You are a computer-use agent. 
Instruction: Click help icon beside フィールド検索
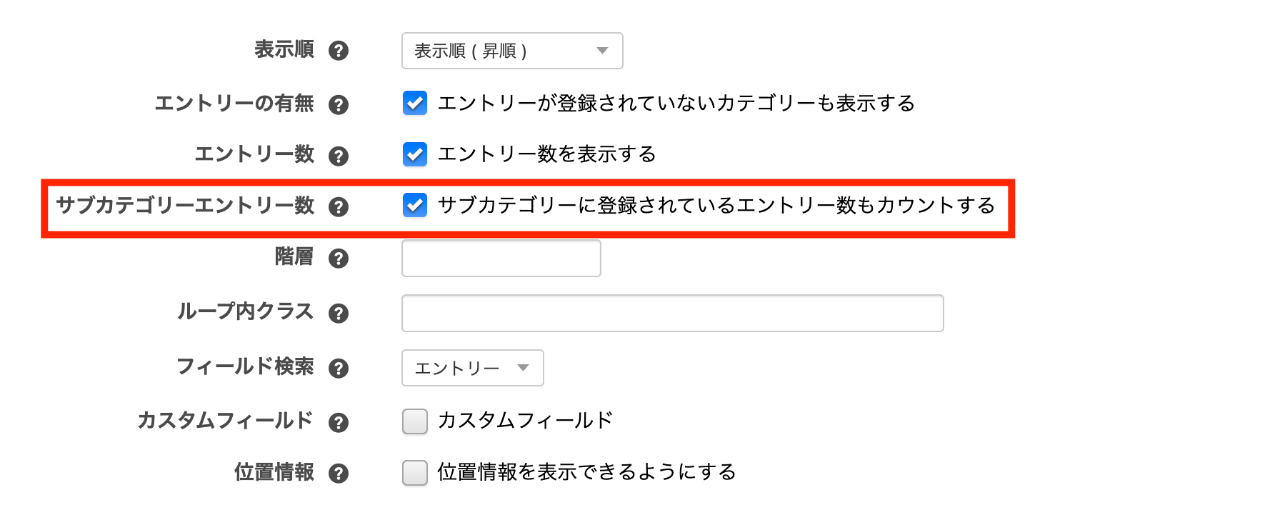coord(339,368)
